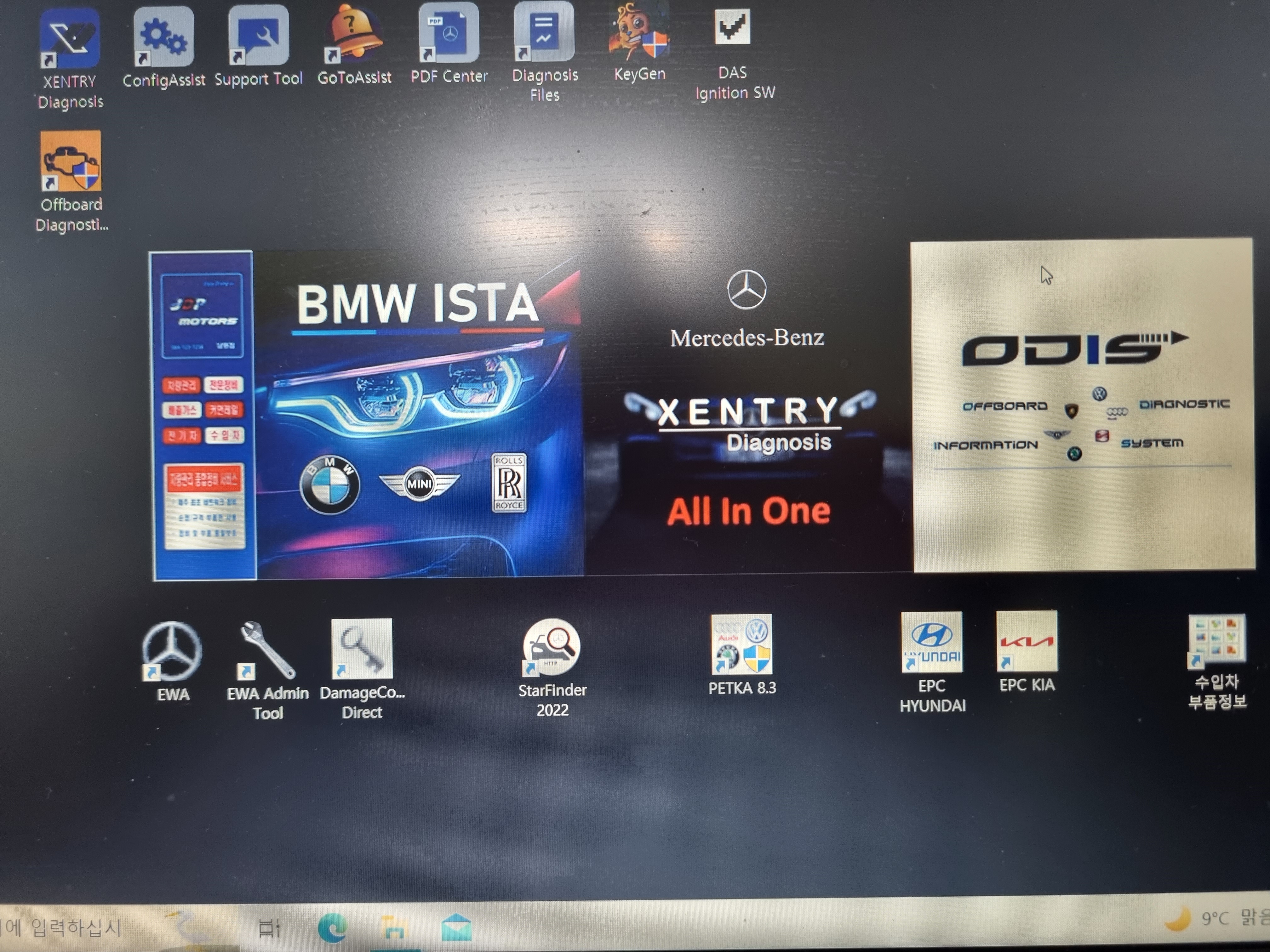Open File Explorer from the taskbar

[x=394, y=927]
